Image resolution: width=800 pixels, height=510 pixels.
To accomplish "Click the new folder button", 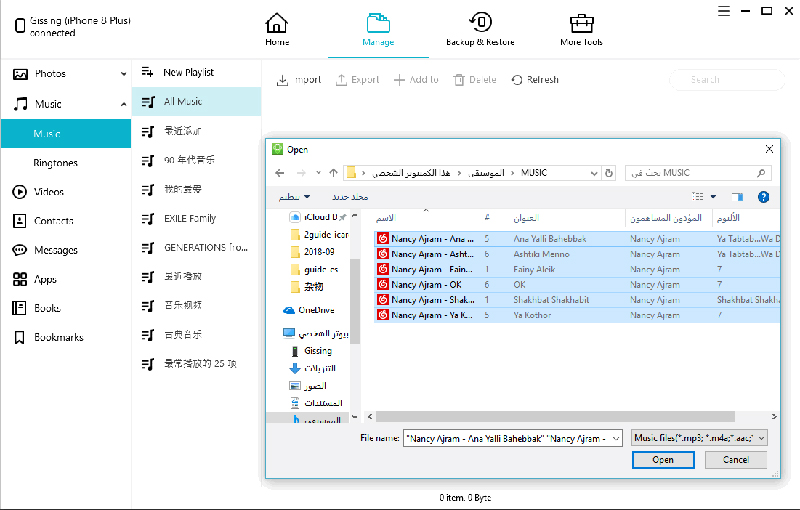I will click(350, 197).
